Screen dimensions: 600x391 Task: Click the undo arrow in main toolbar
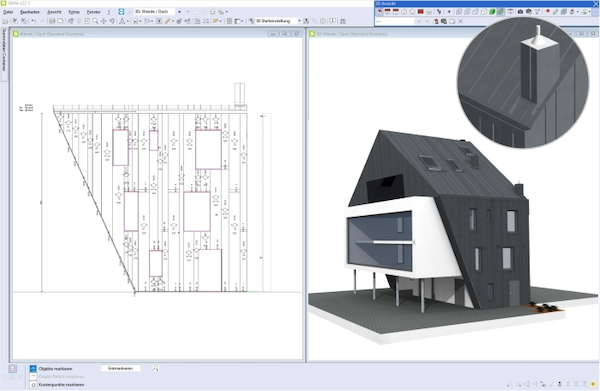[33, 21]
